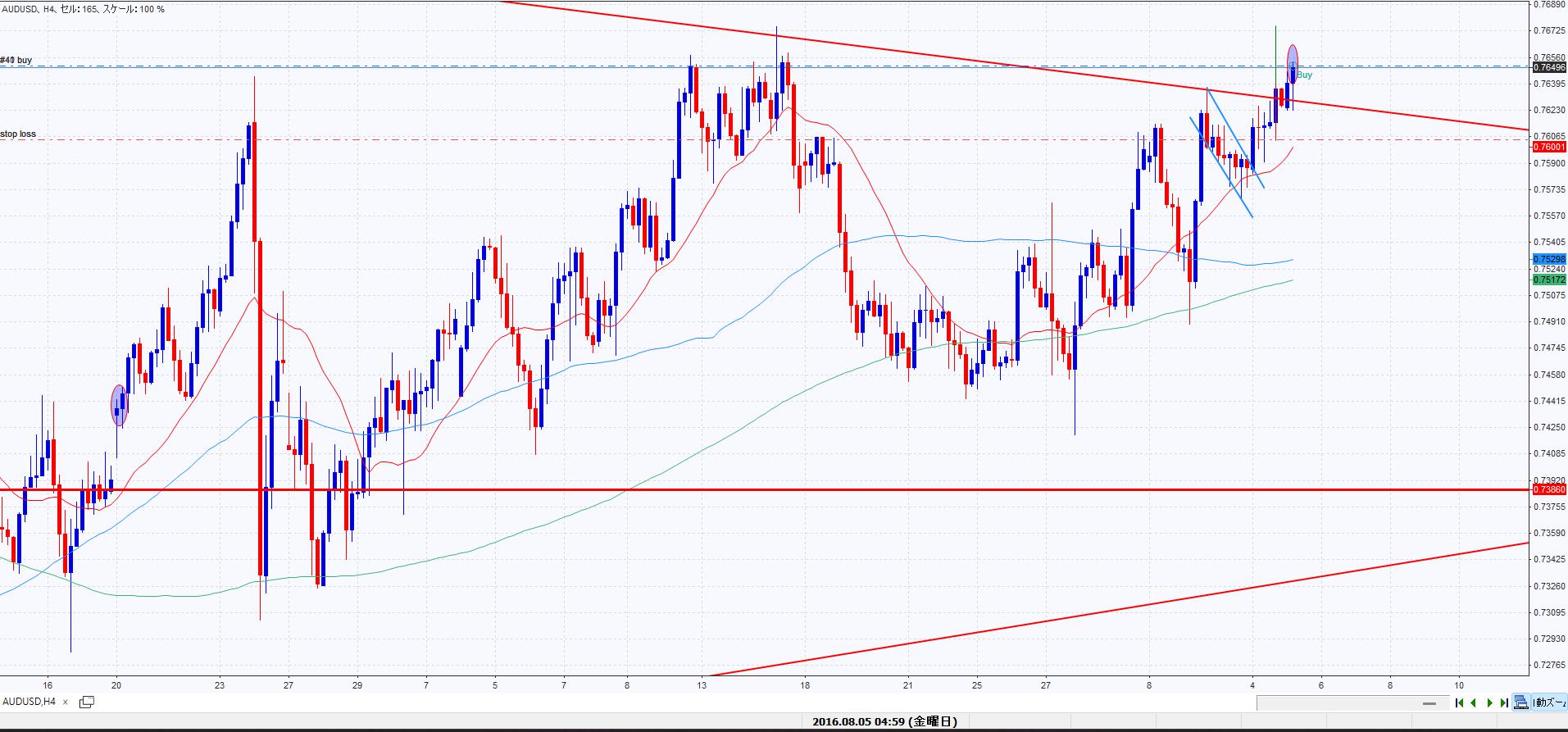
Task: Click the blue 0.75298 moving average tag
Action: pos(1548,259)
